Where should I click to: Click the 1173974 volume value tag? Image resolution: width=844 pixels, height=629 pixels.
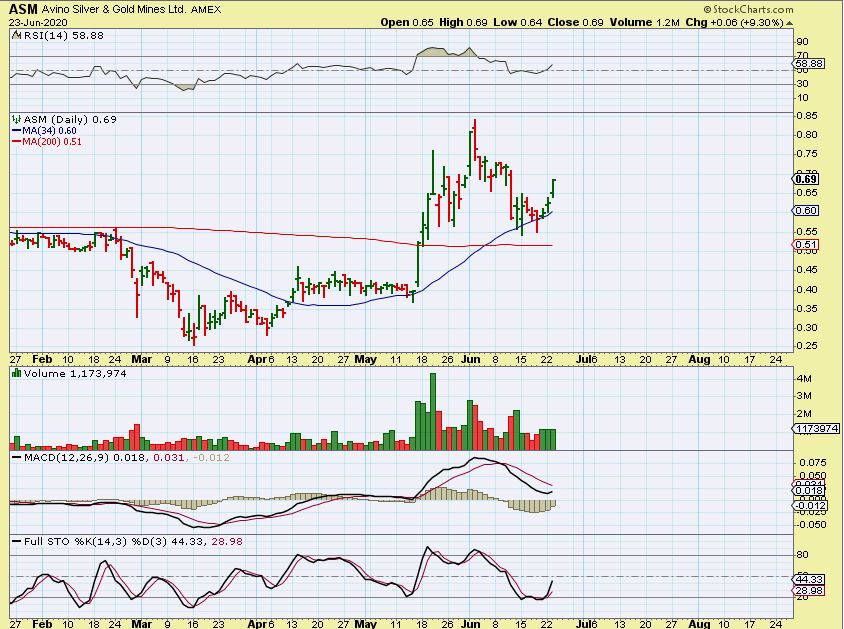coord(810,429)
